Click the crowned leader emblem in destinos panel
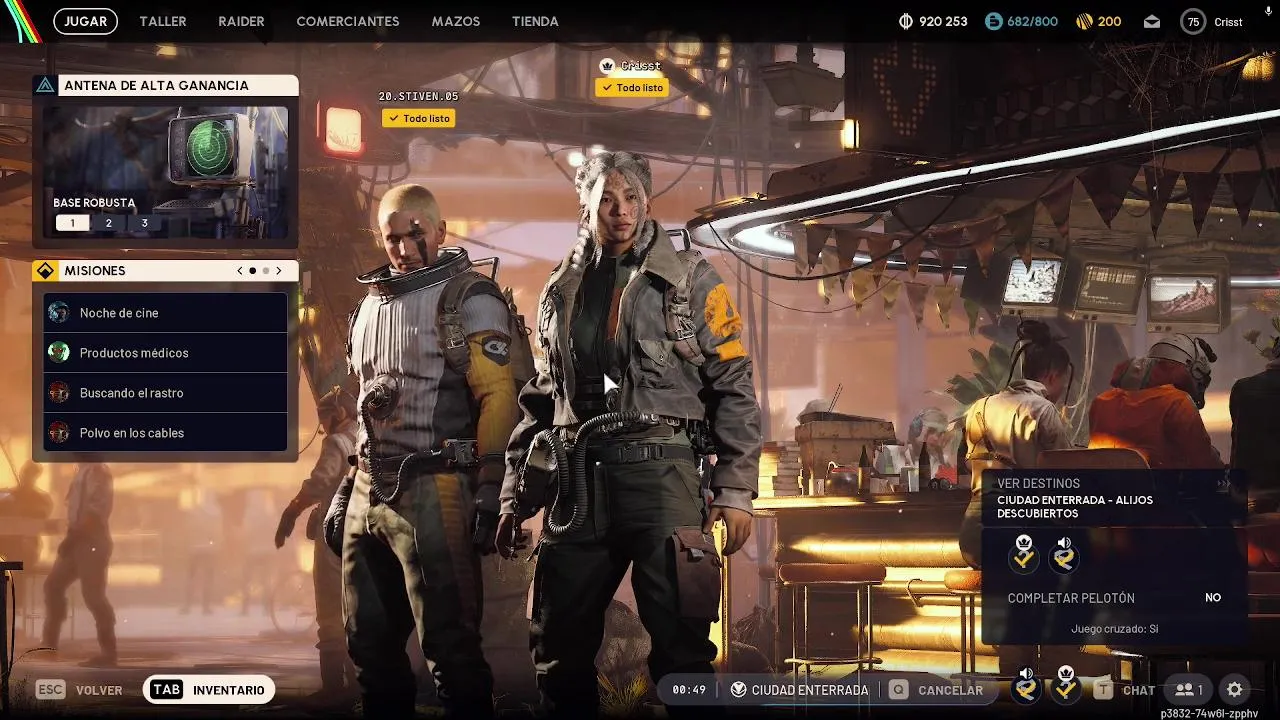The image size is (1280, 720). [x=1024, y=553]
